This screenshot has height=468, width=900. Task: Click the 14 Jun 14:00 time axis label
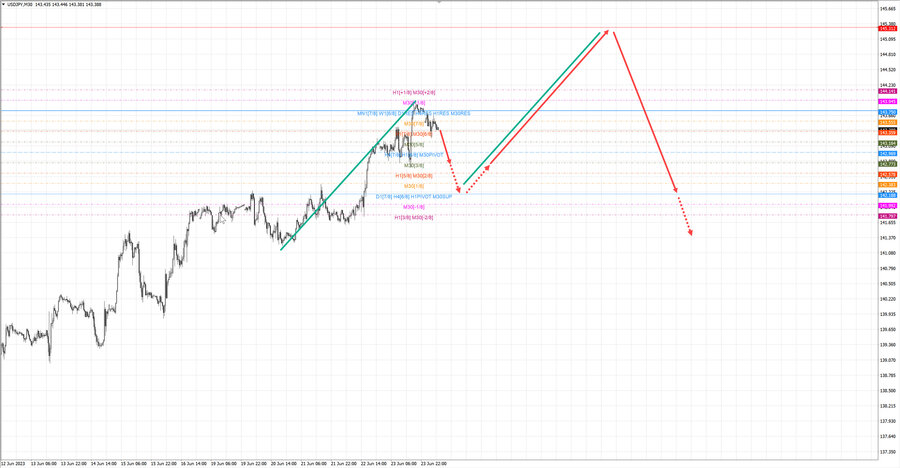(x=104, y=463)
